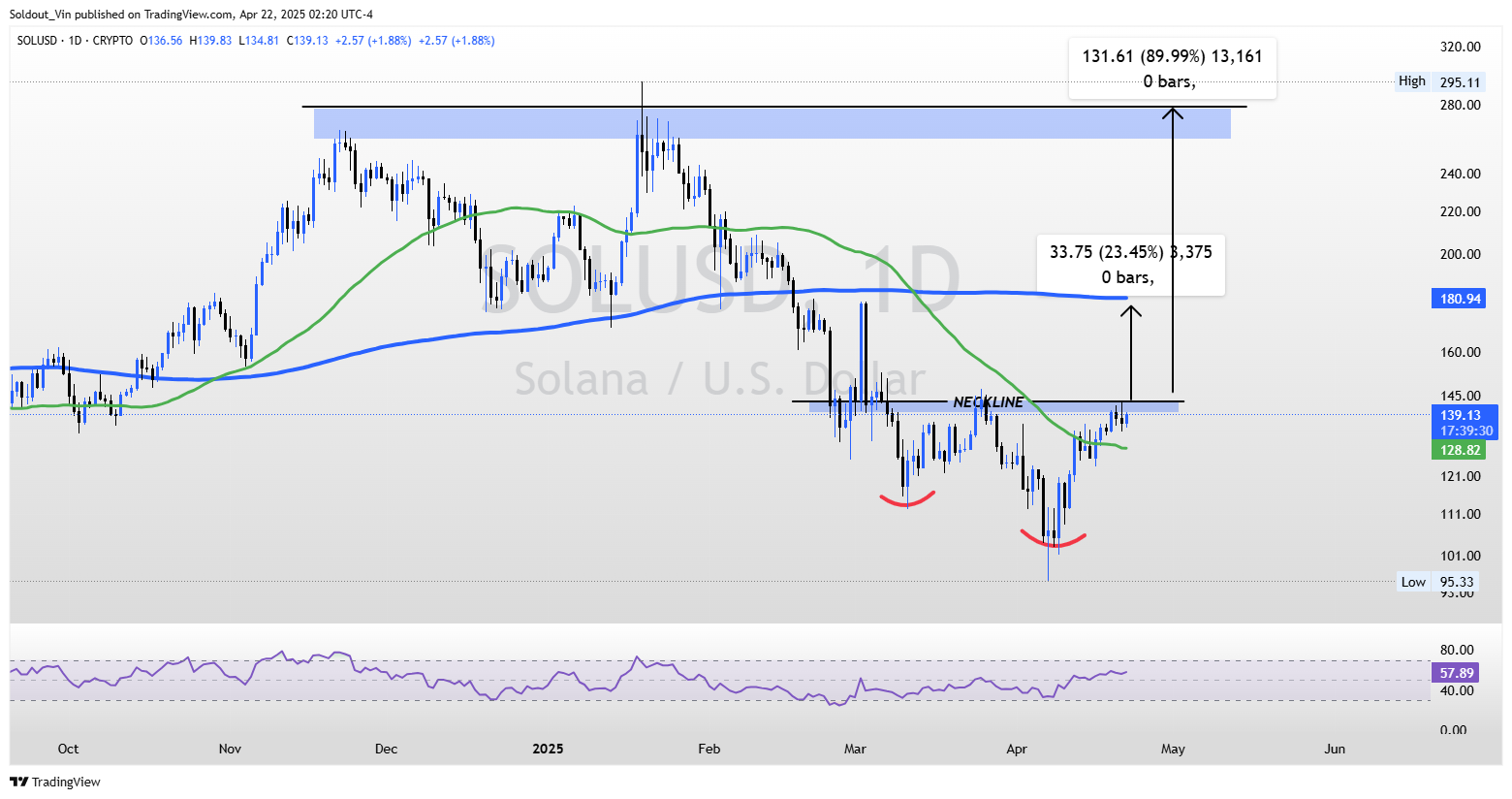The height and width of the screenshot is (799, 1512).
Task: Click the Oct label on time axis
Action: tap(68, 749)
